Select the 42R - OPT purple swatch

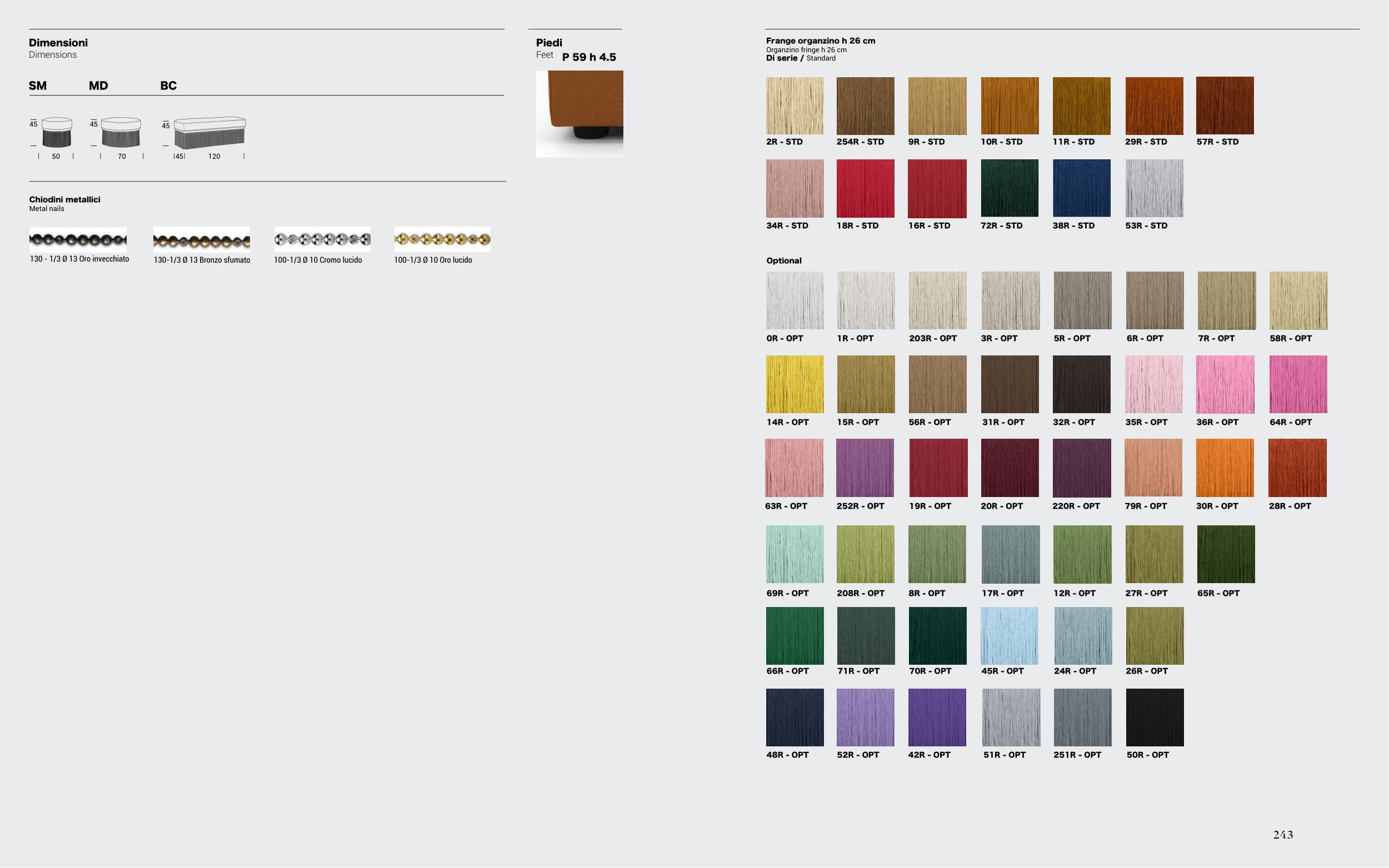pos(937,718)
